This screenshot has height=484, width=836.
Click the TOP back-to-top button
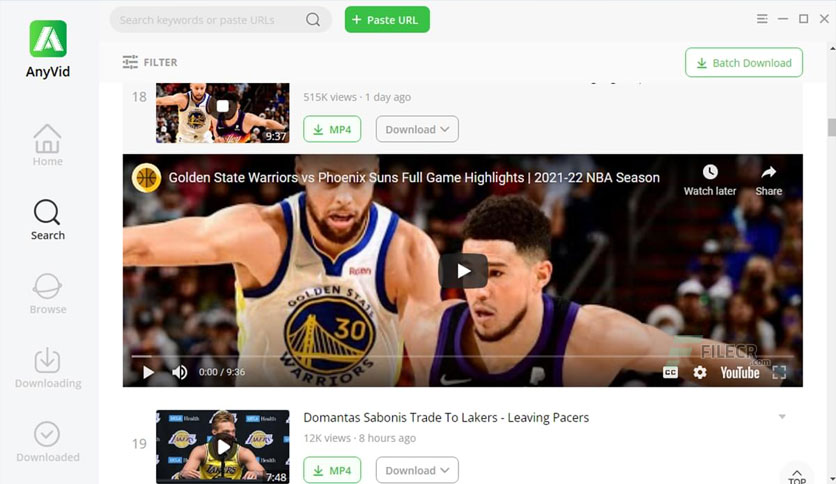tap(797, 475)
